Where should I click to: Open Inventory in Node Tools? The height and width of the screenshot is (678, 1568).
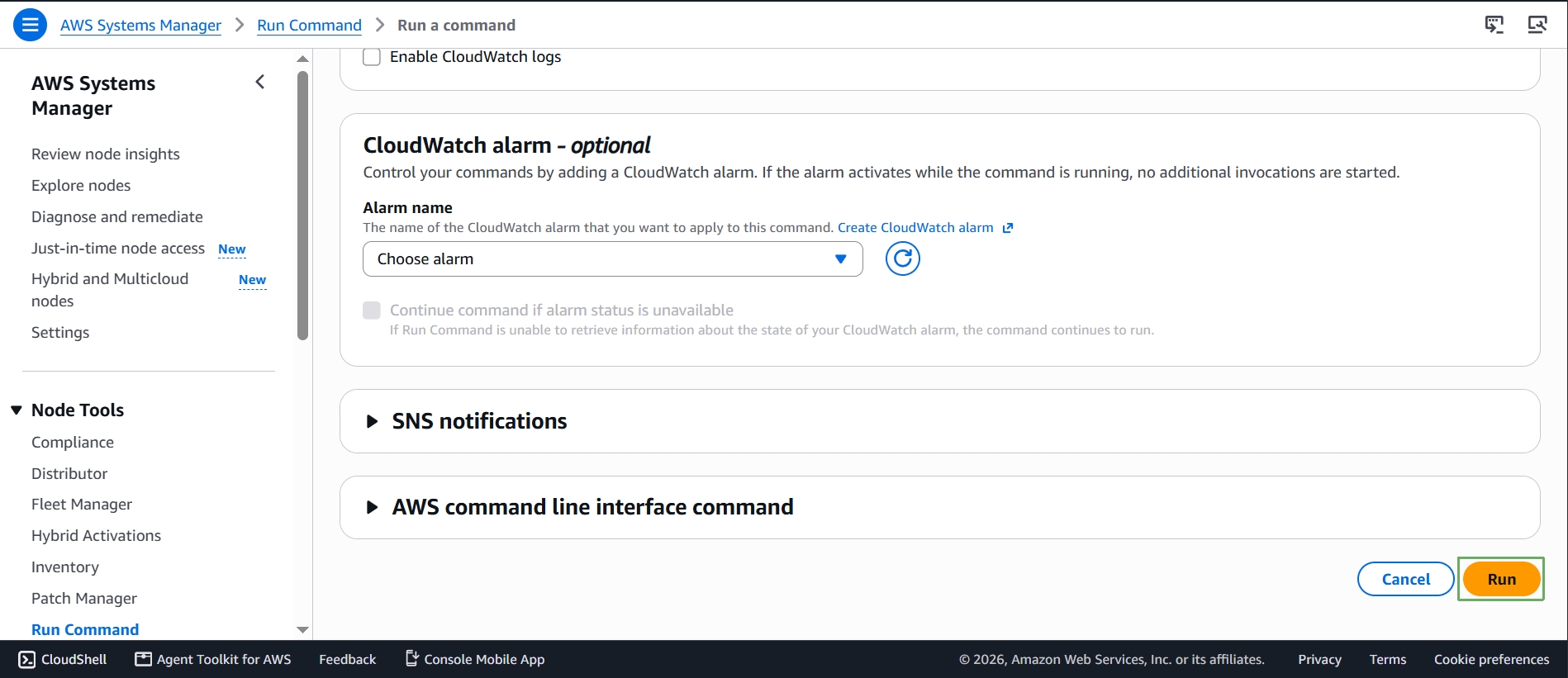pyautogui.click(x=65, y=567)
